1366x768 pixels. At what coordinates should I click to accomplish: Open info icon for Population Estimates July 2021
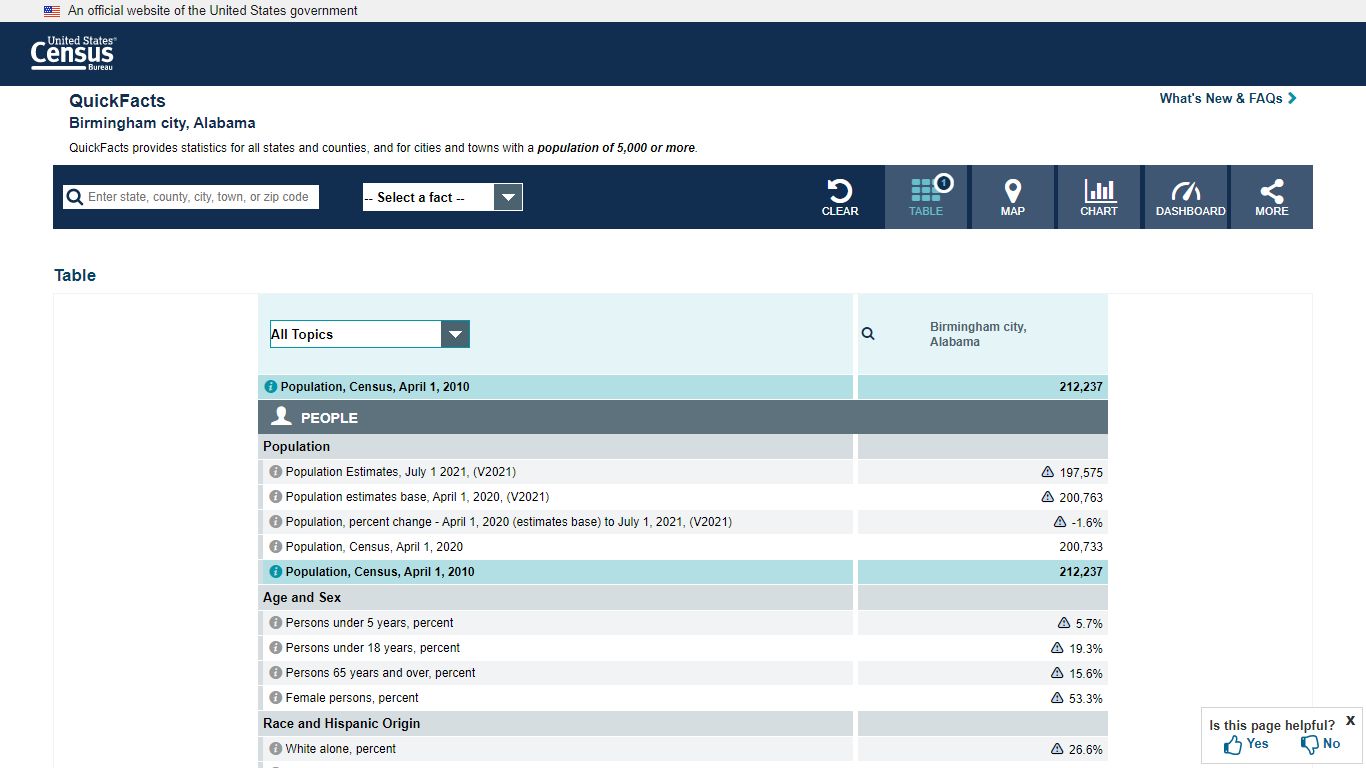click(276, 472)
